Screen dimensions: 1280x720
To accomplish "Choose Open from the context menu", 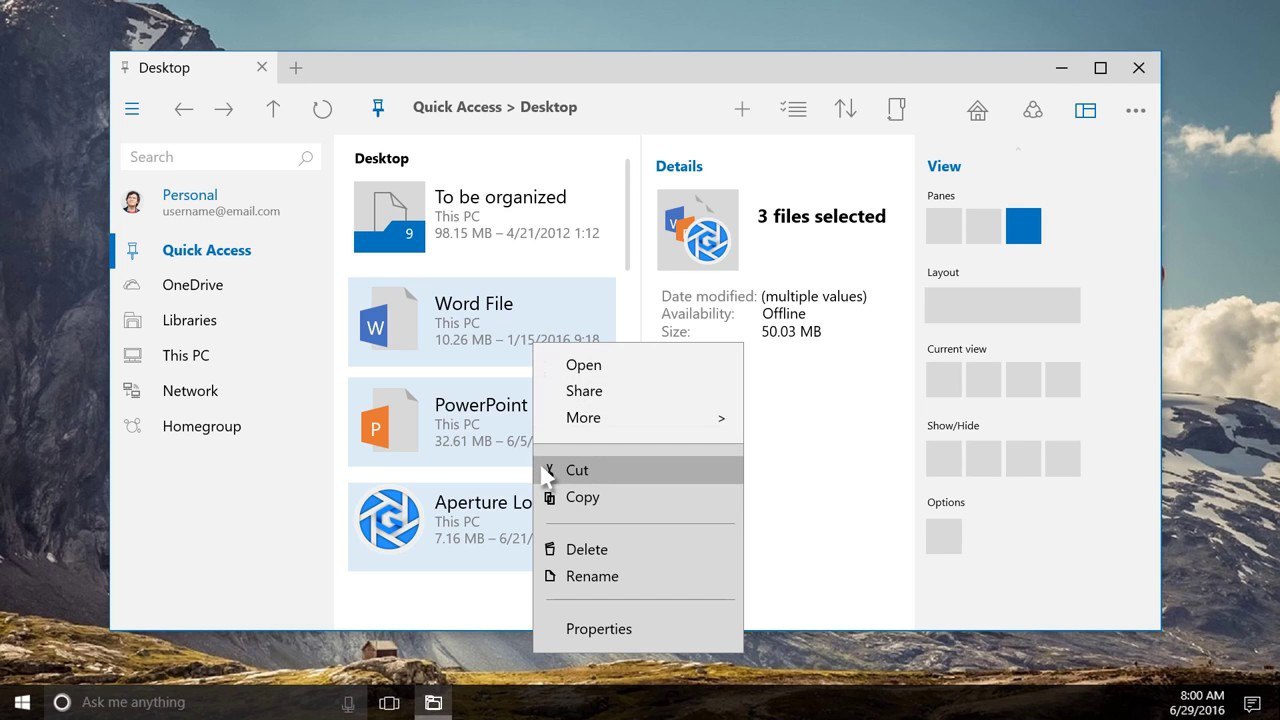I will (x=638, y=365).
